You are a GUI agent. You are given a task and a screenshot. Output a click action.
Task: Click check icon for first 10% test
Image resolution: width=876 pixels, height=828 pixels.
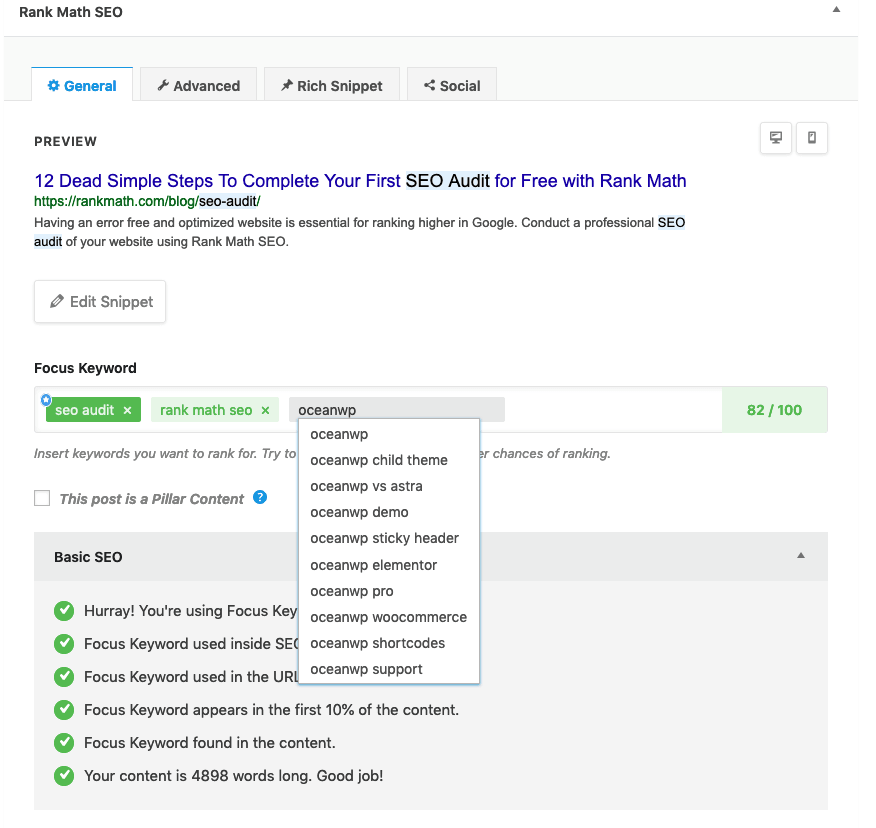tap(64, 710)
